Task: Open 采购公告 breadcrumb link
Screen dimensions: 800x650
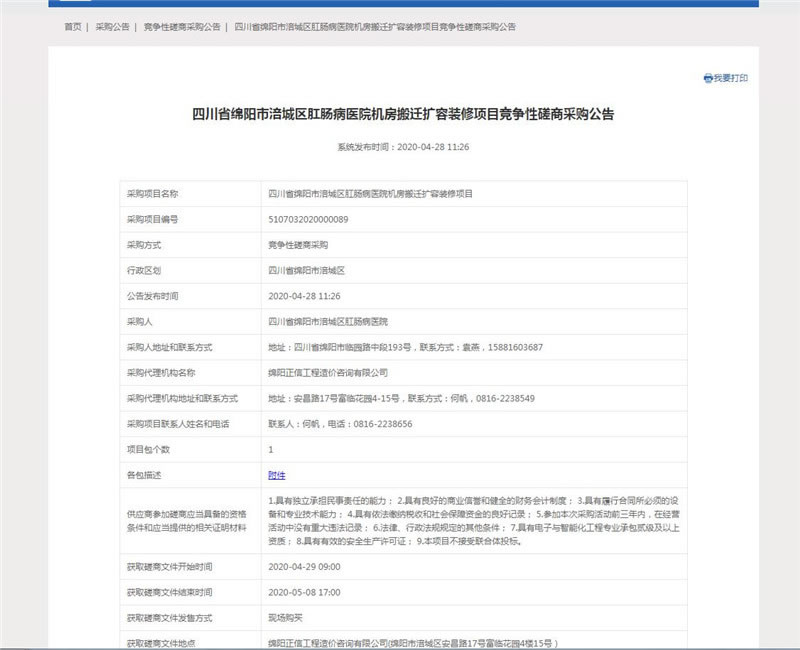Action: [x=113, y=27]
